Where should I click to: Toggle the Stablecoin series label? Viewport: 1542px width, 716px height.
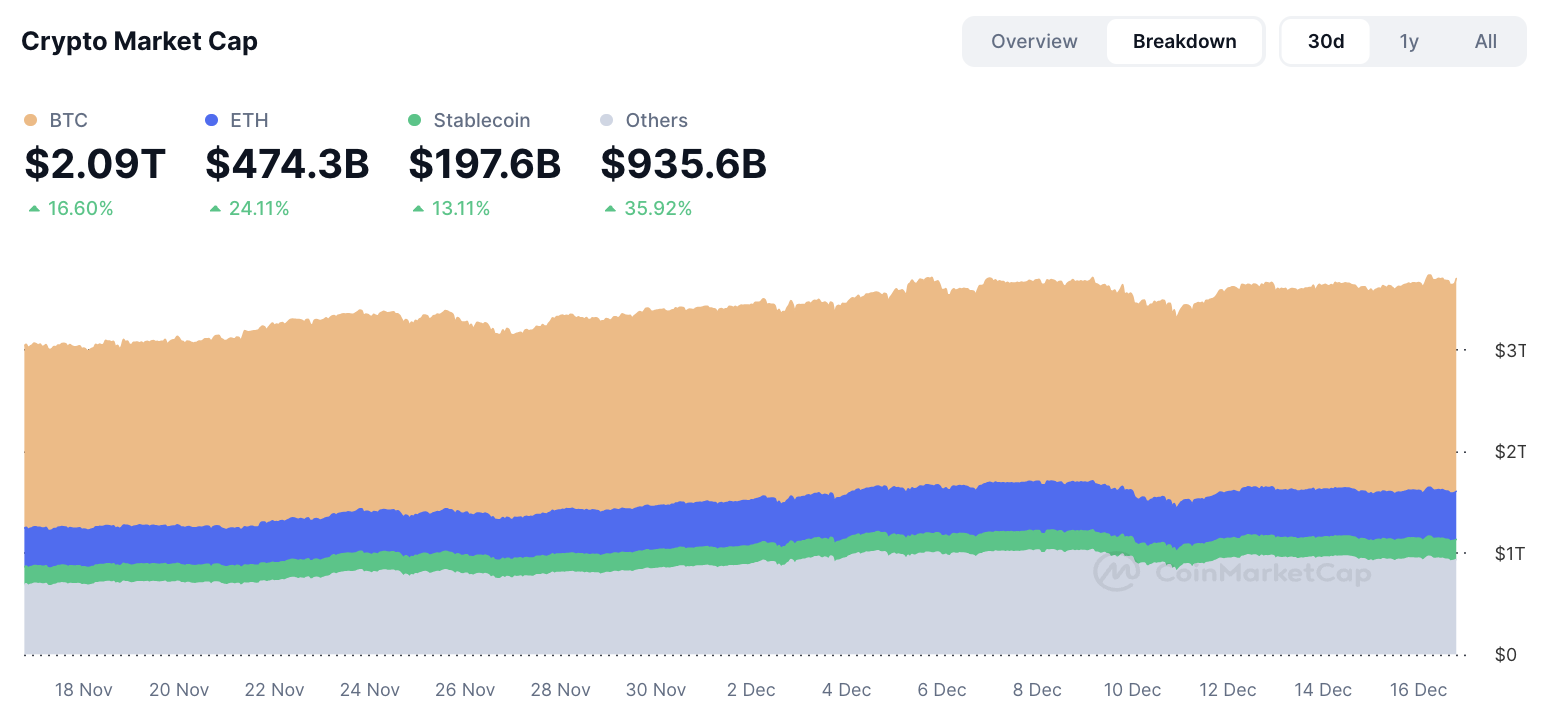[x=481, y=120]
